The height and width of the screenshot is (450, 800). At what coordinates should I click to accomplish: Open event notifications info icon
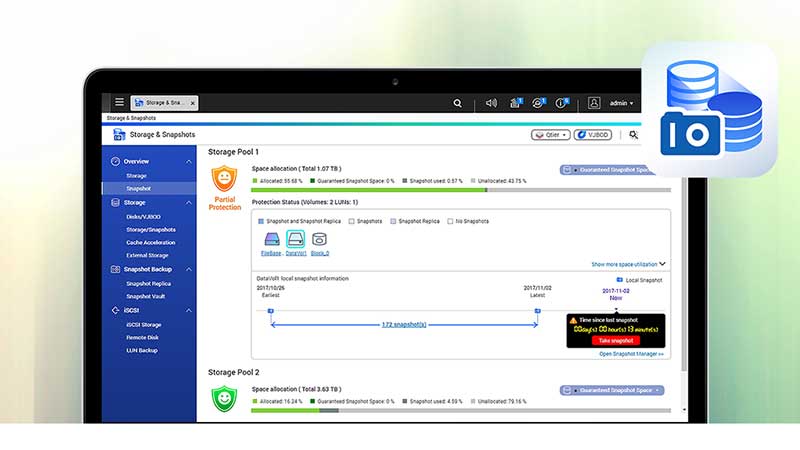[561, 103]
